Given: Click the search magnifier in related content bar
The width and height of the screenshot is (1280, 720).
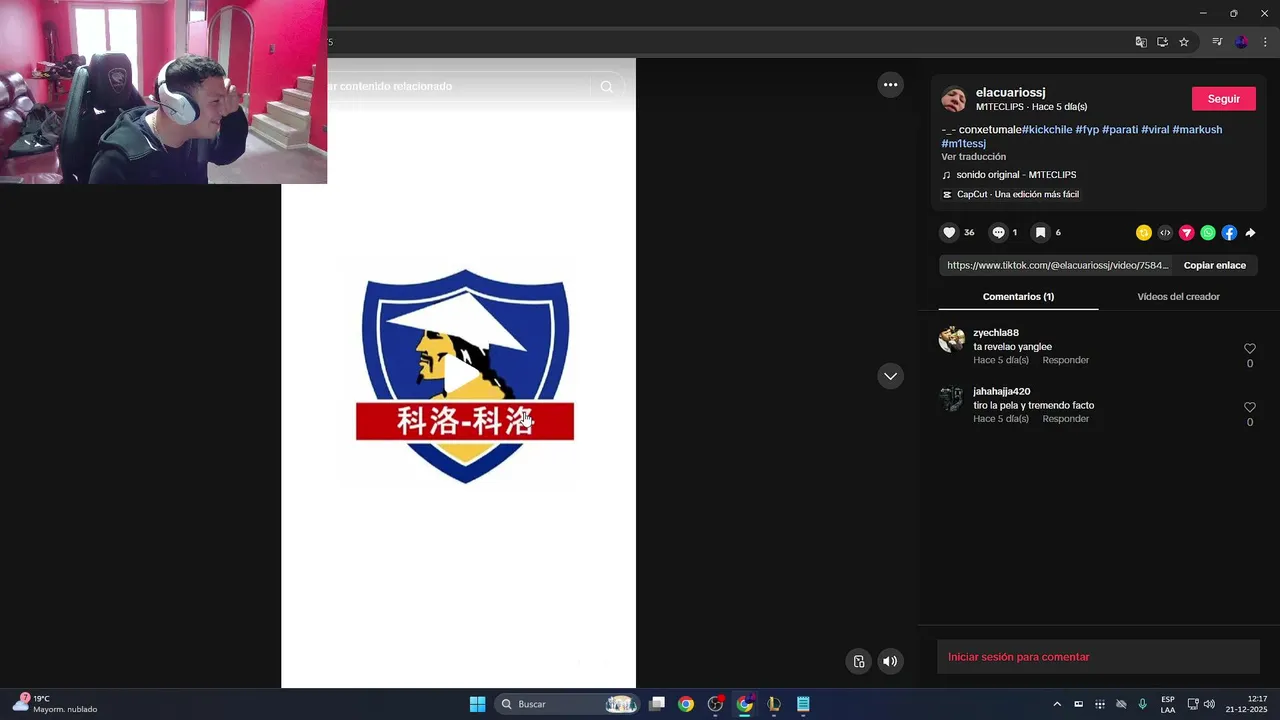Looking at the screenshot, I should (x=607, y=87).
